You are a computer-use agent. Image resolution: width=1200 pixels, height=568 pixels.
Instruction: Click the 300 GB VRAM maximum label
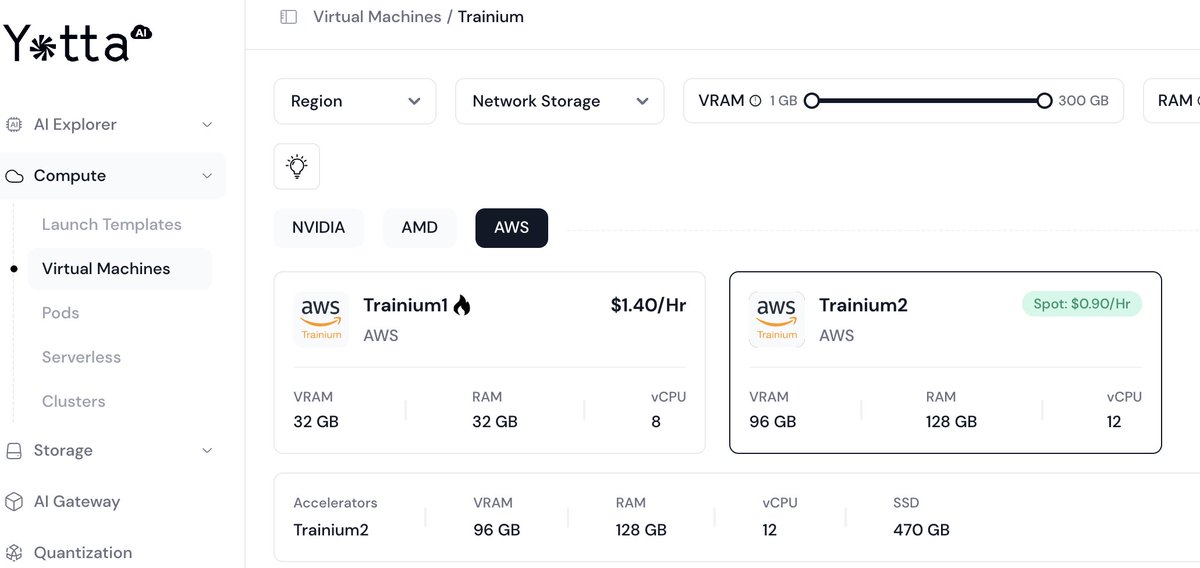point(1083,101)
